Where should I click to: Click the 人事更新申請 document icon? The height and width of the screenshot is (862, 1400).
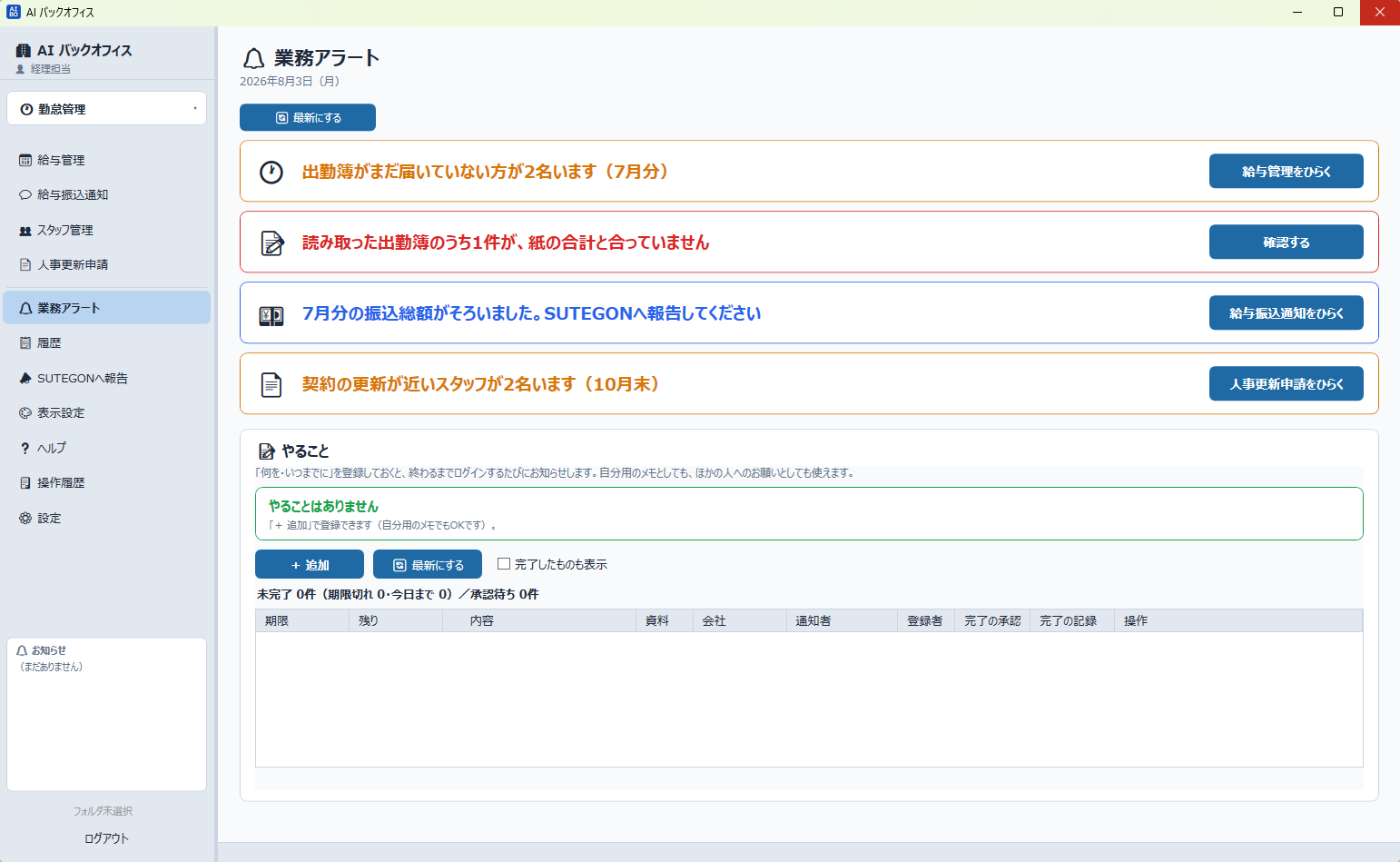[25, 264]
